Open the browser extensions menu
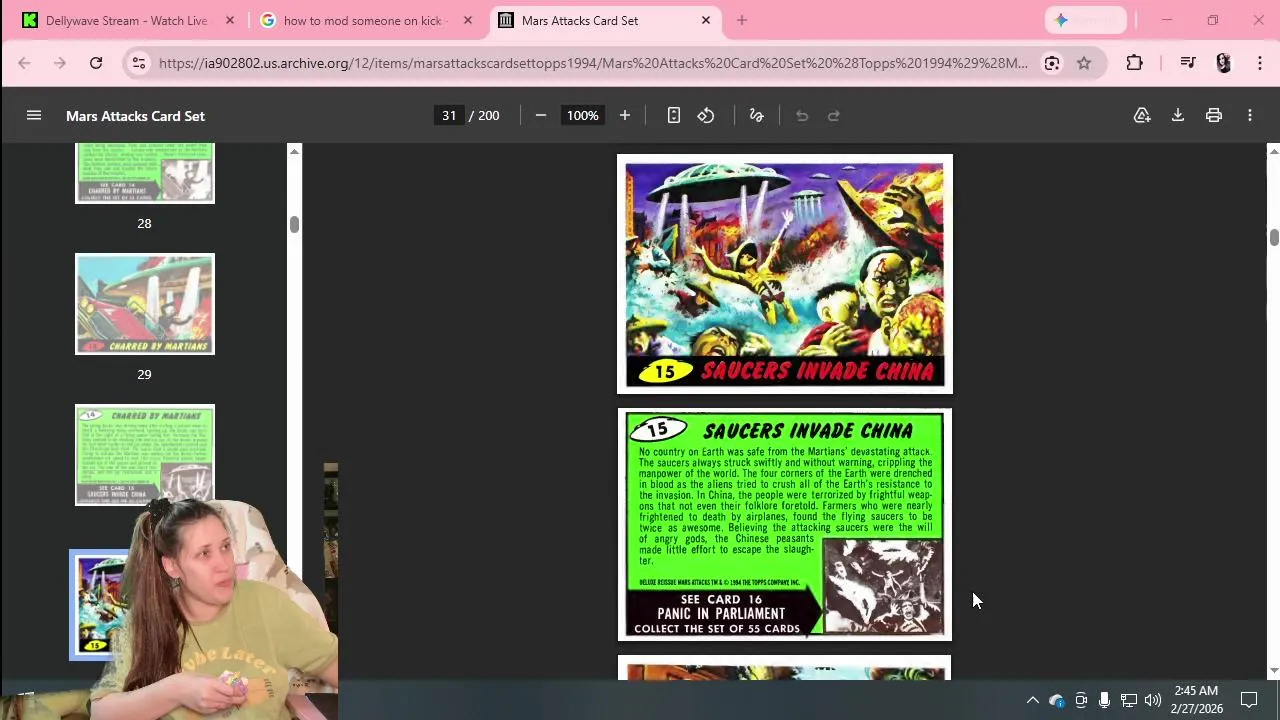The image size is (1280, 720). (1134, 63)
